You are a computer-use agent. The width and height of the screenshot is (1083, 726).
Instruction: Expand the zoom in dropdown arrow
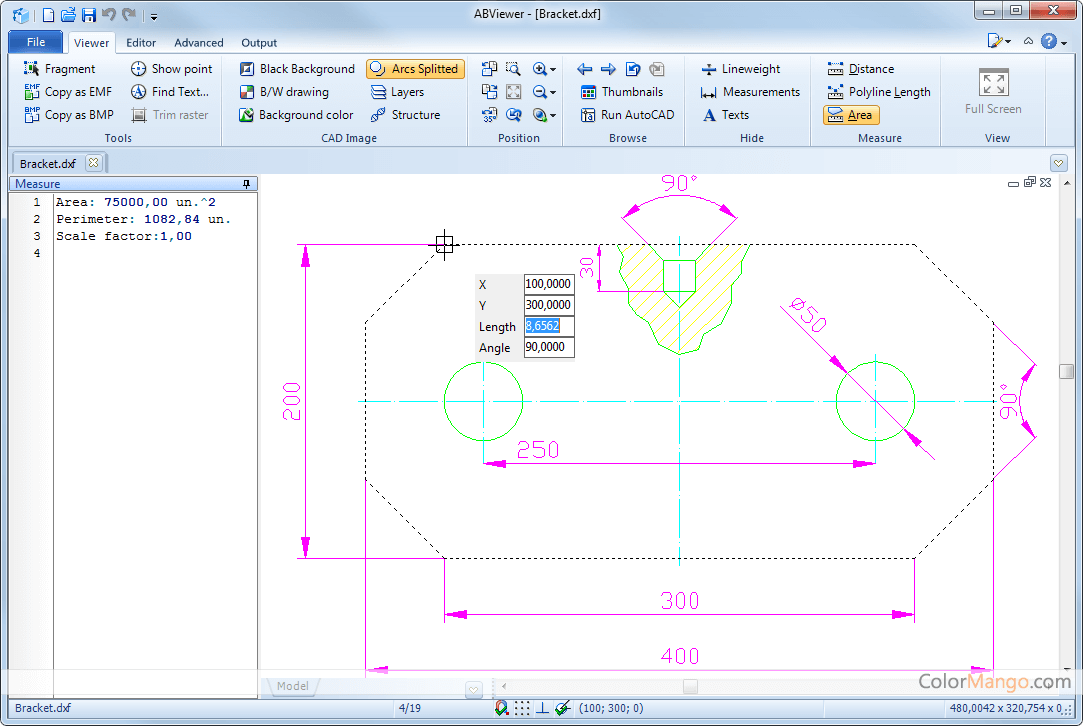click(x=553, y=69)
